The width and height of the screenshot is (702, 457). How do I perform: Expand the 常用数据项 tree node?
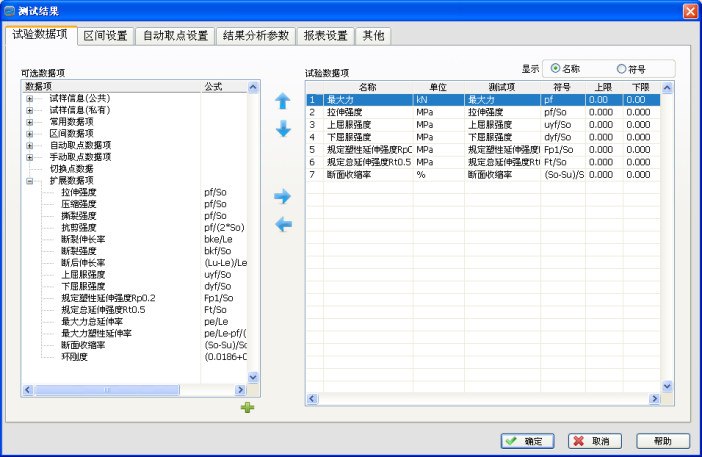pyautogui.click(x=30, y=121)
